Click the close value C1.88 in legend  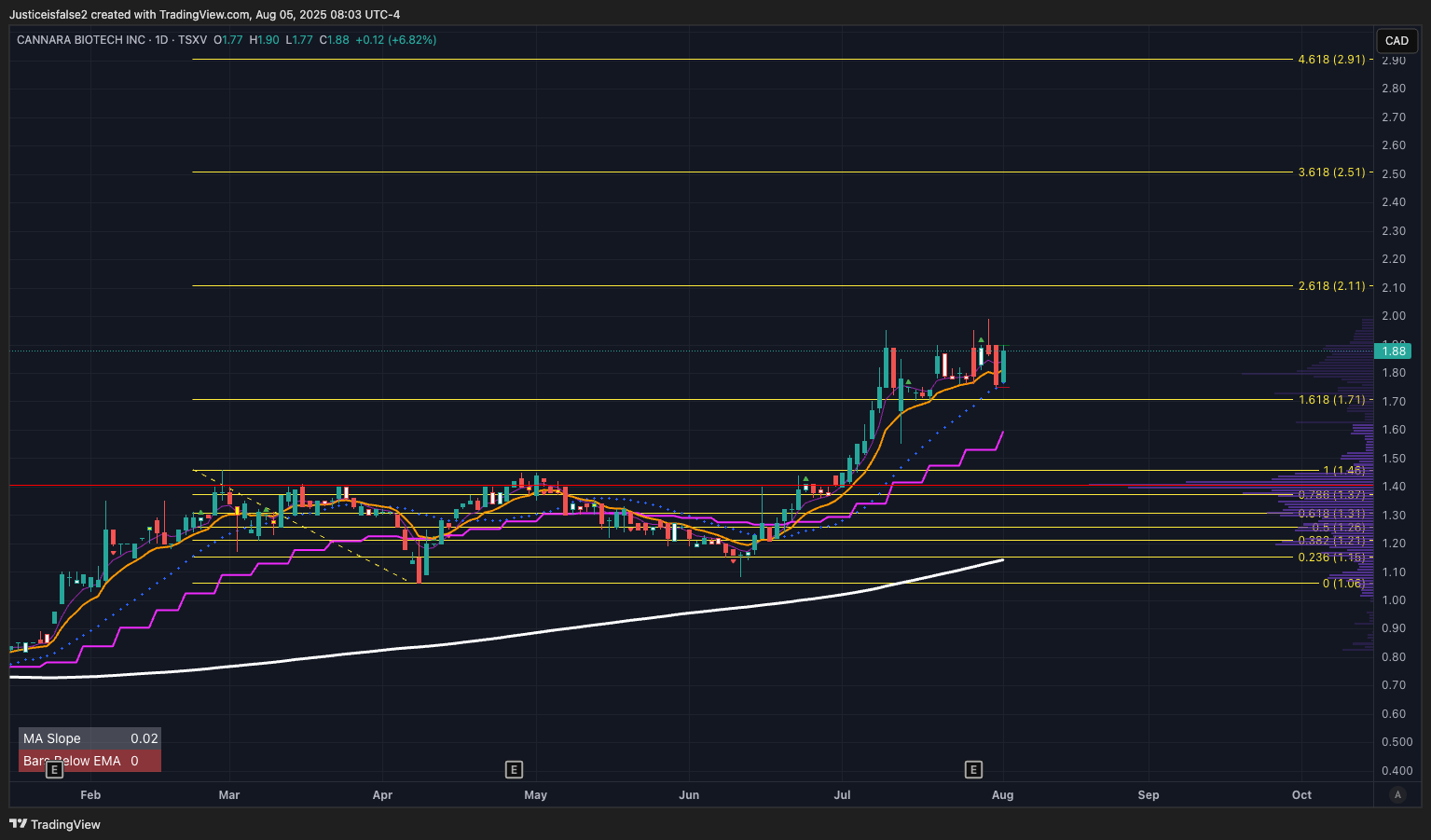click(x=334, y=40)
